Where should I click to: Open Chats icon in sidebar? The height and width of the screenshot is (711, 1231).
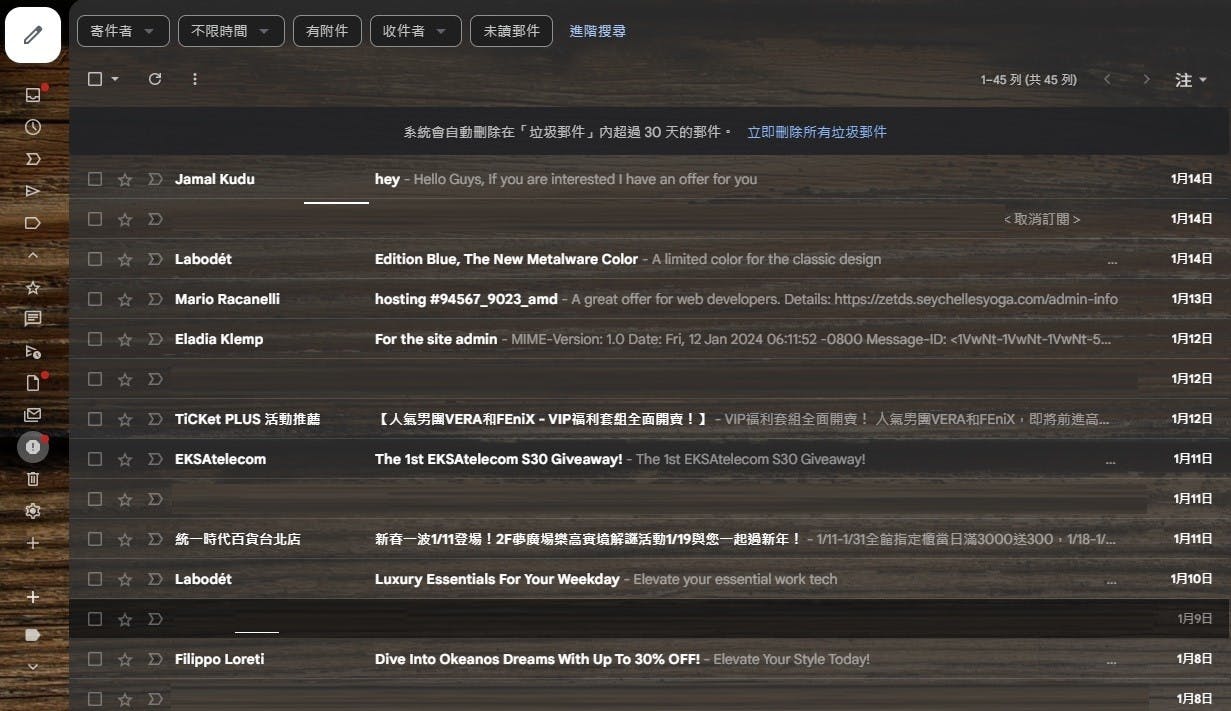tap(33, 319)
